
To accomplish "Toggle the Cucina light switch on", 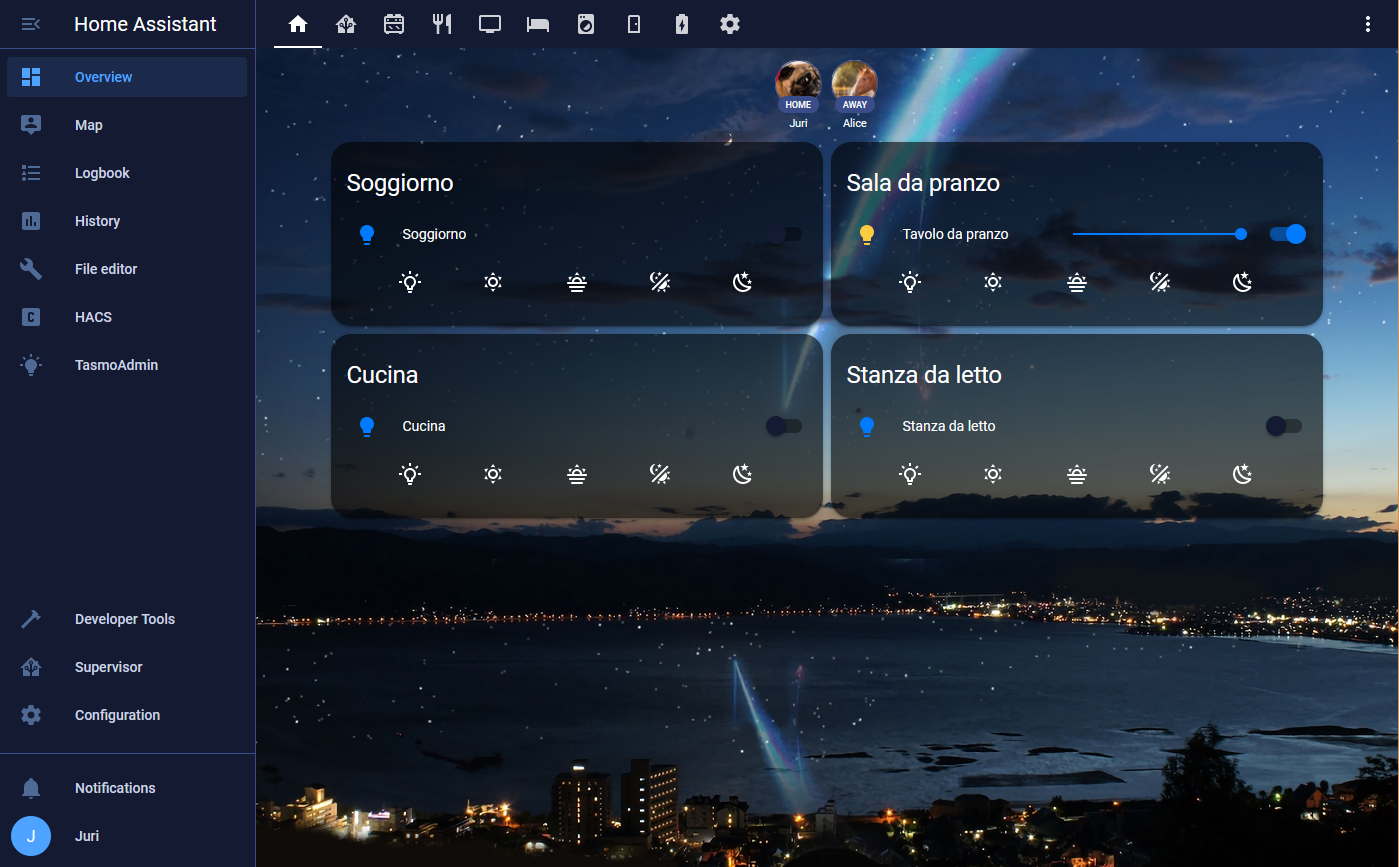I will 784,426.
